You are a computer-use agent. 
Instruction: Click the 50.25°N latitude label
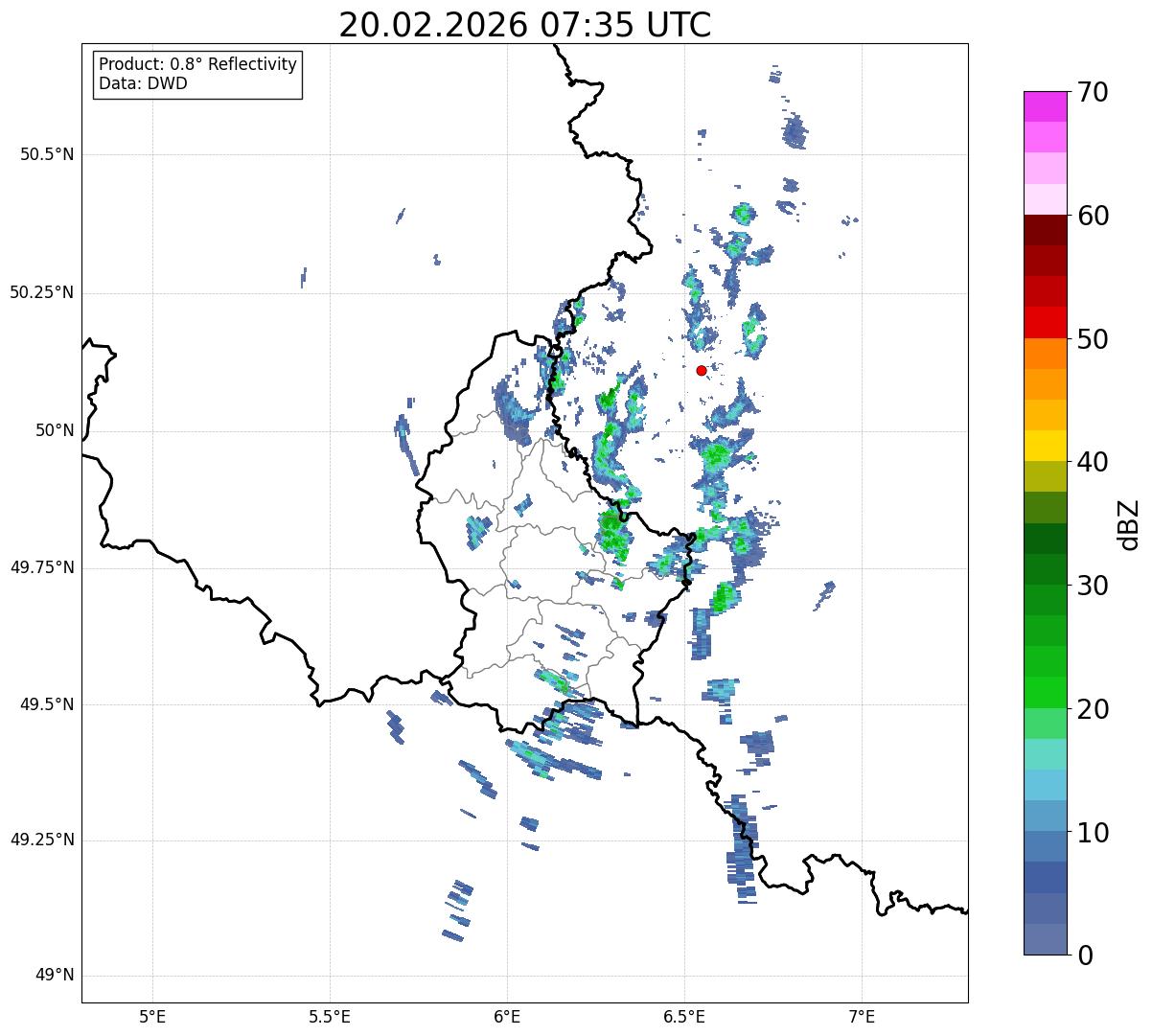[42, 292]
